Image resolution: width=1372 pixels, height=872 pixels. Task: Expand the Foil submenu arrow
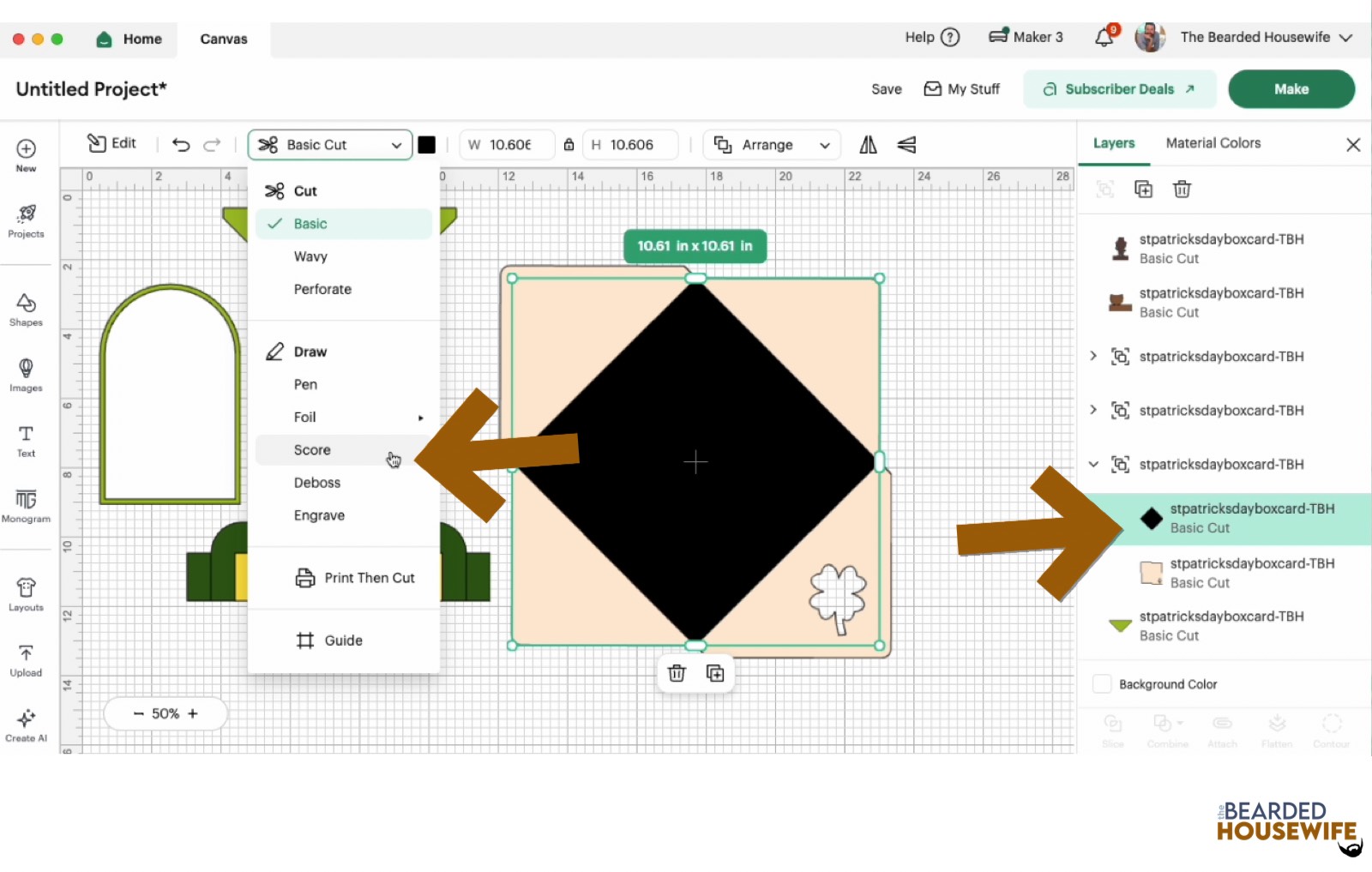click(x=420, y=418)
